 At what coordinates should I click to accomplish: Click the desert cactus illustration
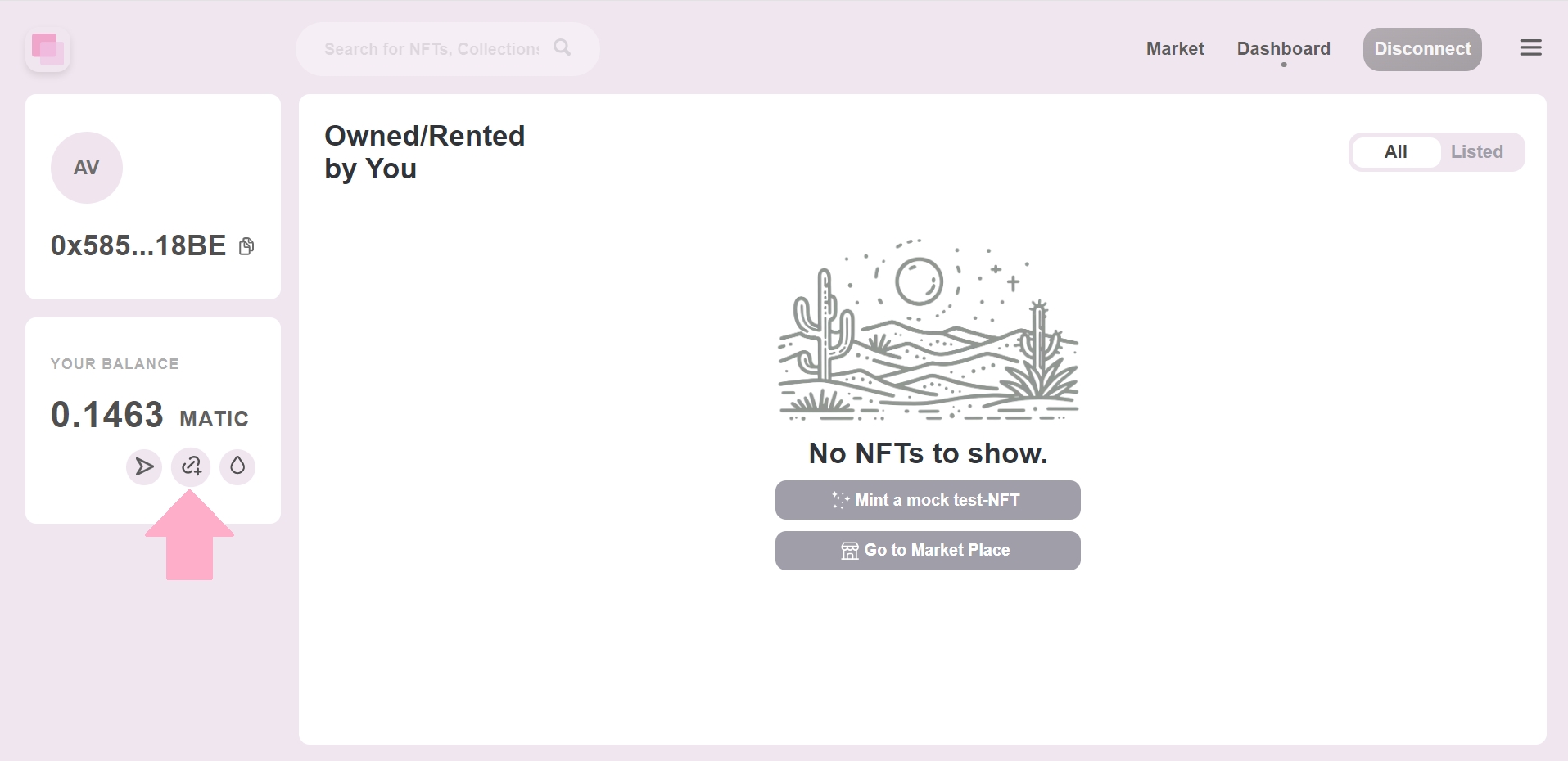(x=928, y=331)
